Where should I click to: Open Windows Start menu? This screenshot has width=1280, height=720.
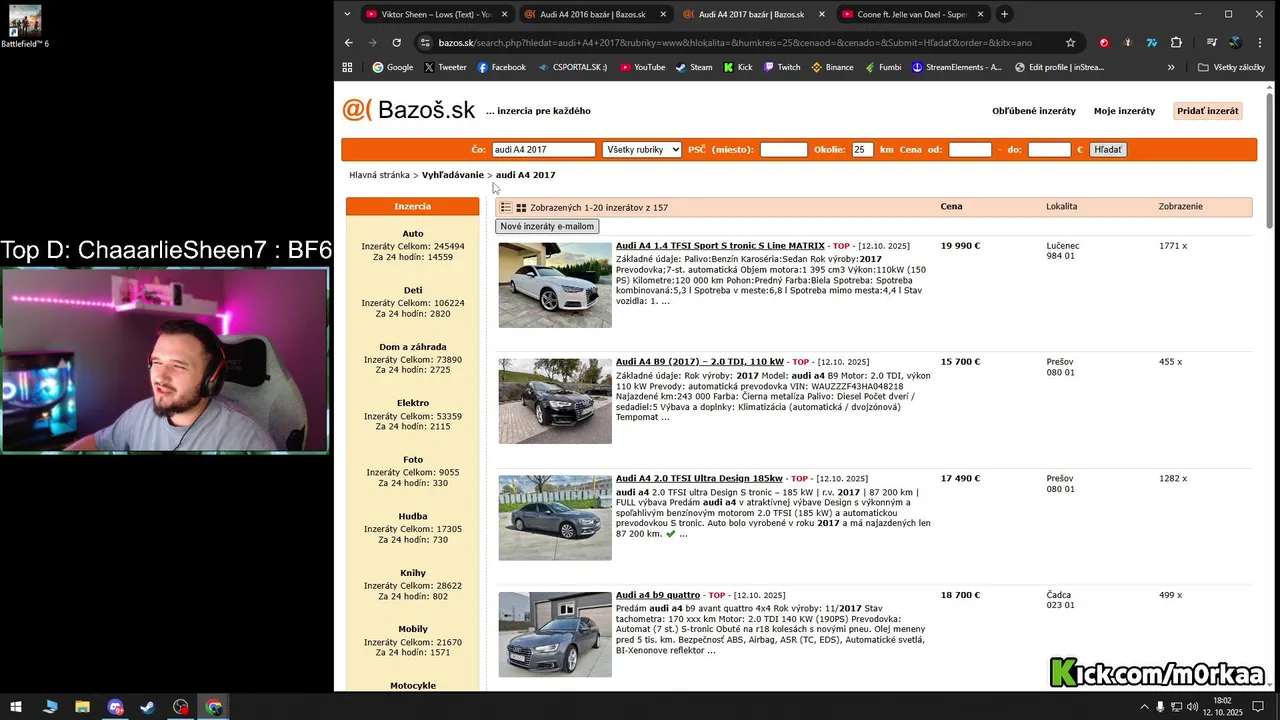(x=17, y=707)
